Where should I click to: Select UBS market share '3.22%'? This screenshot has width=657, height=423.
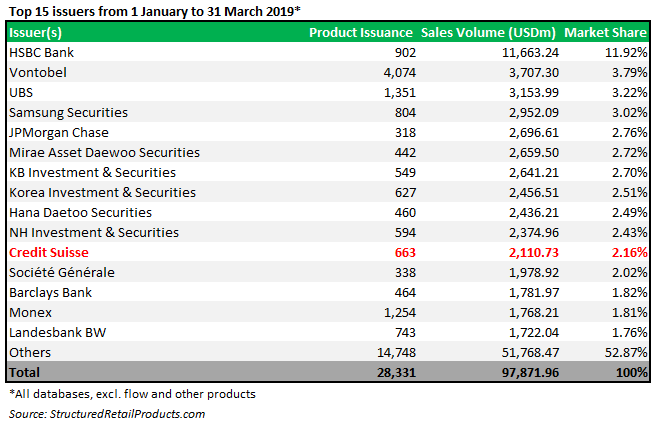pyautogui.click(x=629, y=93)
